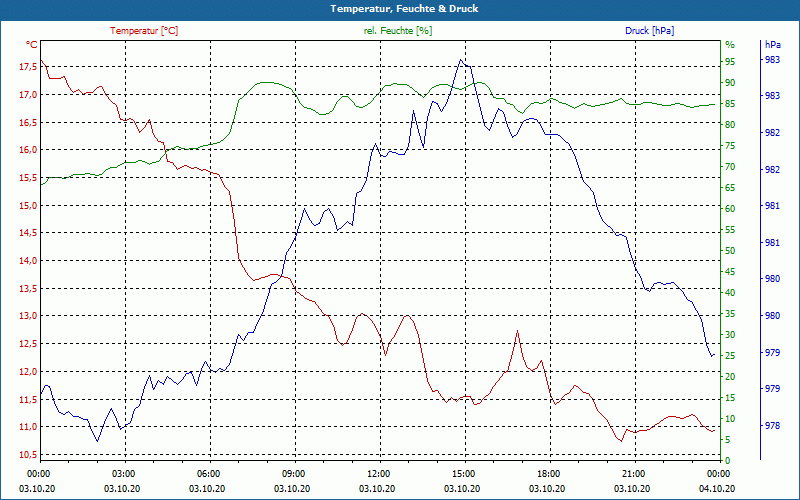This screenshot has height=500, width=800.
Task: Click the 20 humidity axis value
Action: pyautogui.click(x=730, y=377)
